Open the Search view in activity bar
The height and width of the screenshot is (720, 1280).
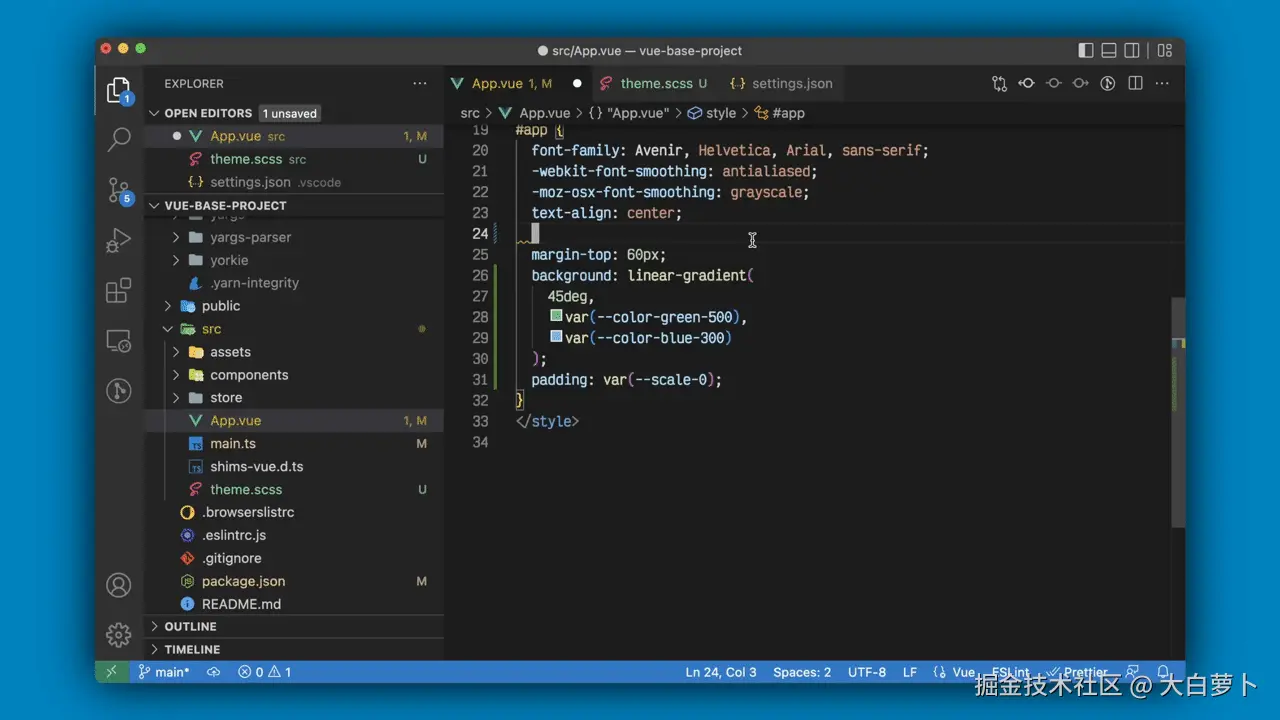click(119, 139)
